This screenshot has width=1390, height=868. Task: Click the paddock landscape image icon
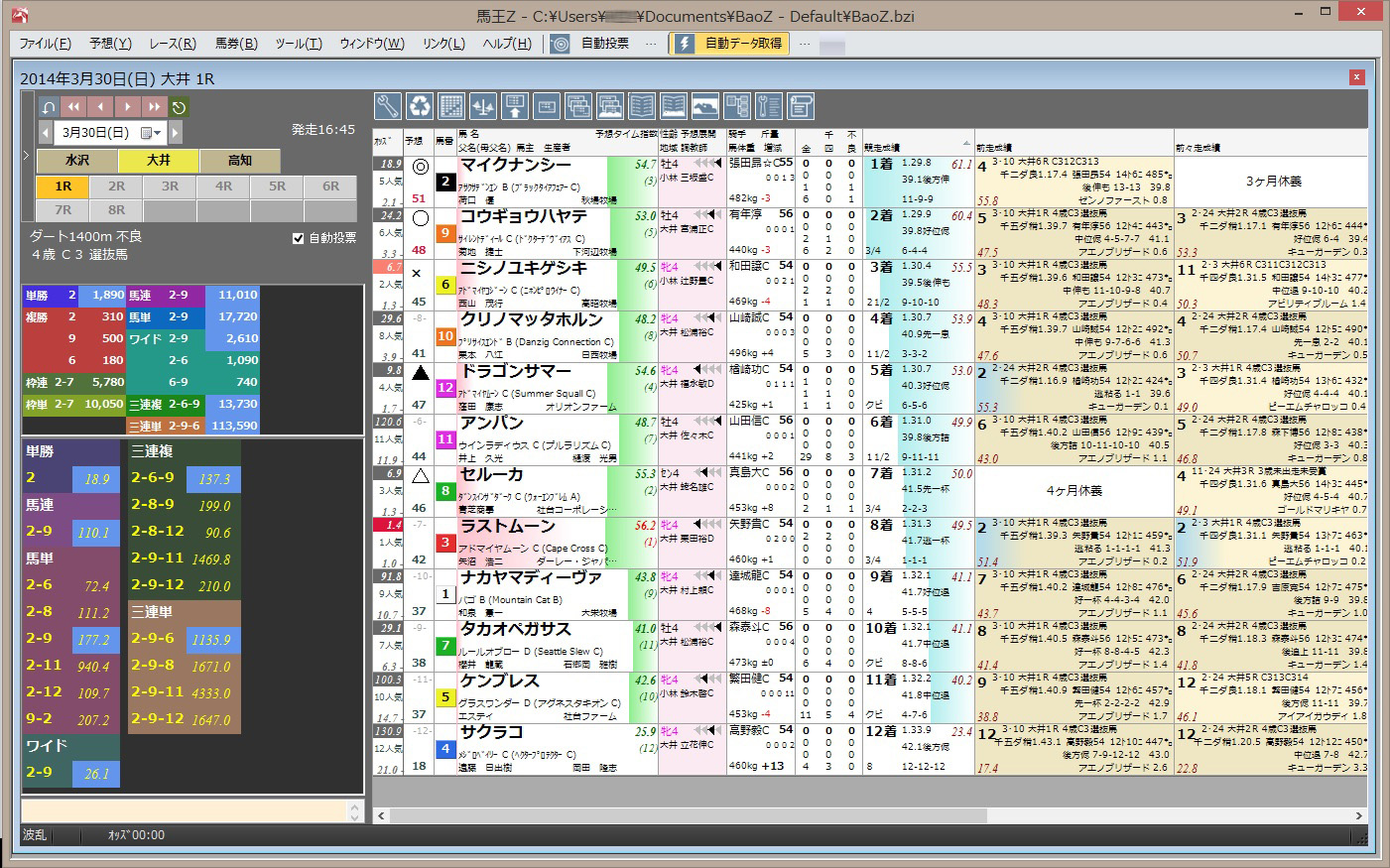point(706,106)
